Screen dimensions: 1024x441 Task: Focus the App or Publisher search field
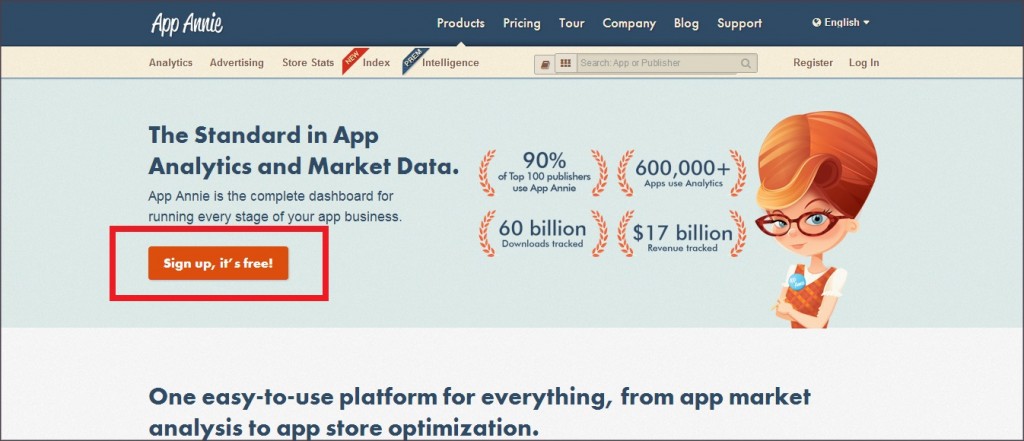[657, 63]
